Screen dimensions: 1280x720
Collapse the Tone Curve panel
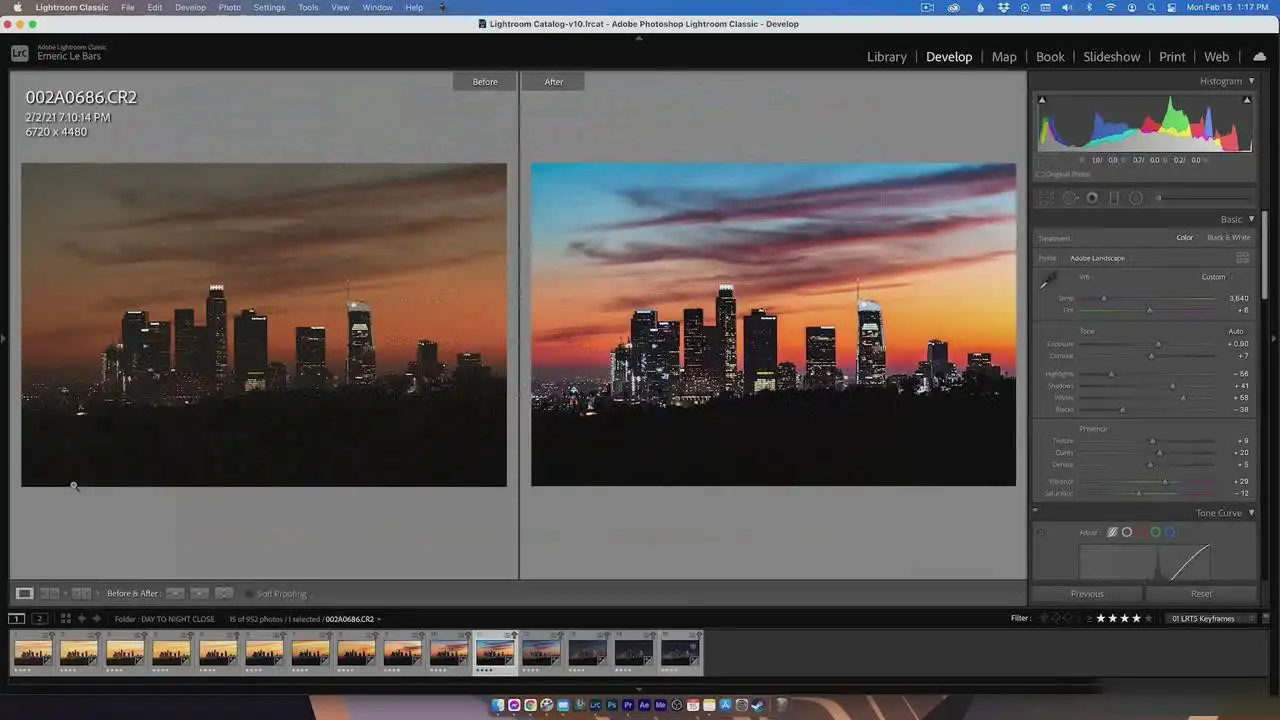1251,513
